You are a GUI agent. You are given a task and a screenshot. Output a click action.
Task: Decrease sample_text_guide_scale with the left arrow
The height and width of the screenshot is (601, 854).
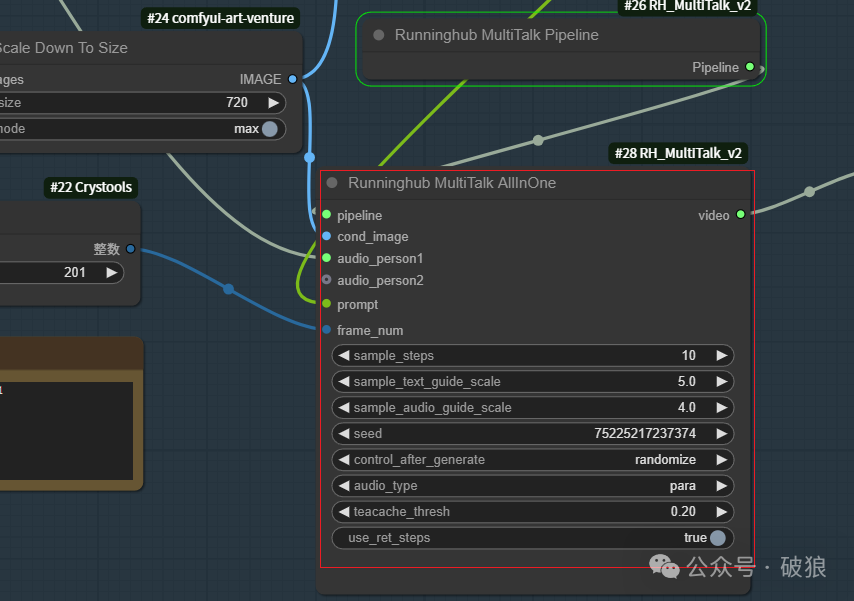(344, 382)
